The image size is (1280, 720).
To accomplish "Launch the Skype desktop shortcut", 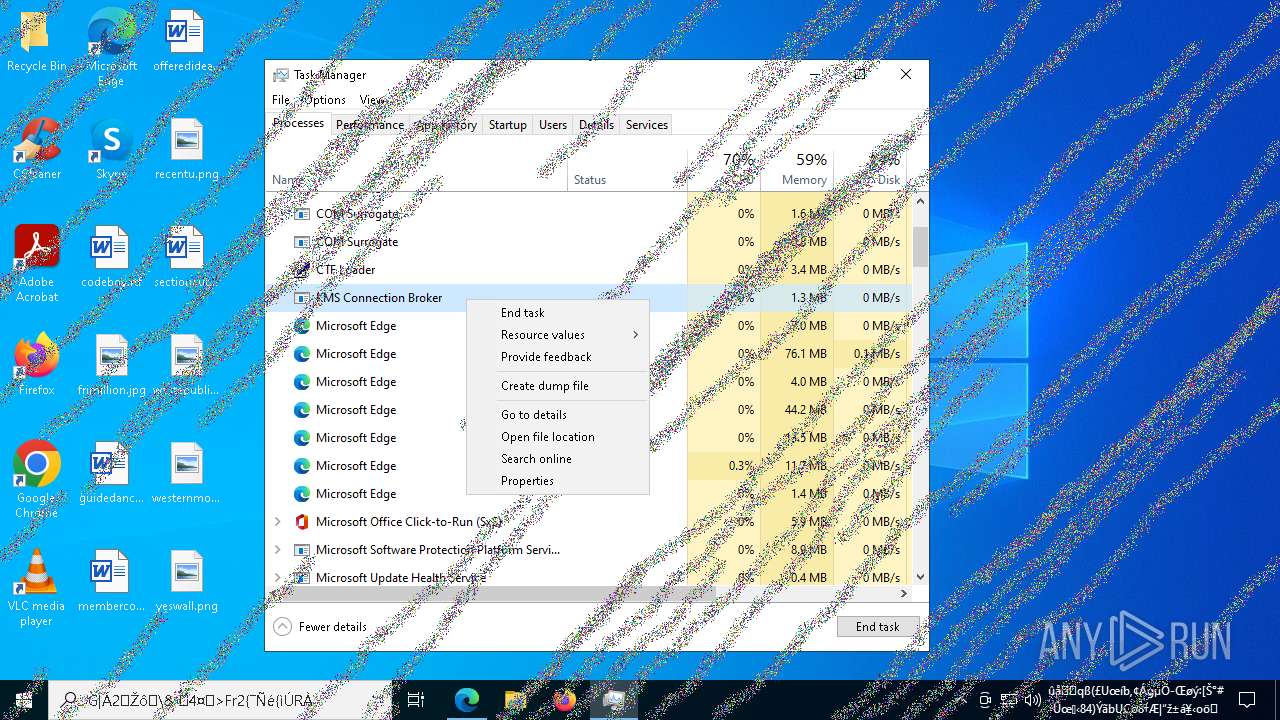I will [110, 150].
